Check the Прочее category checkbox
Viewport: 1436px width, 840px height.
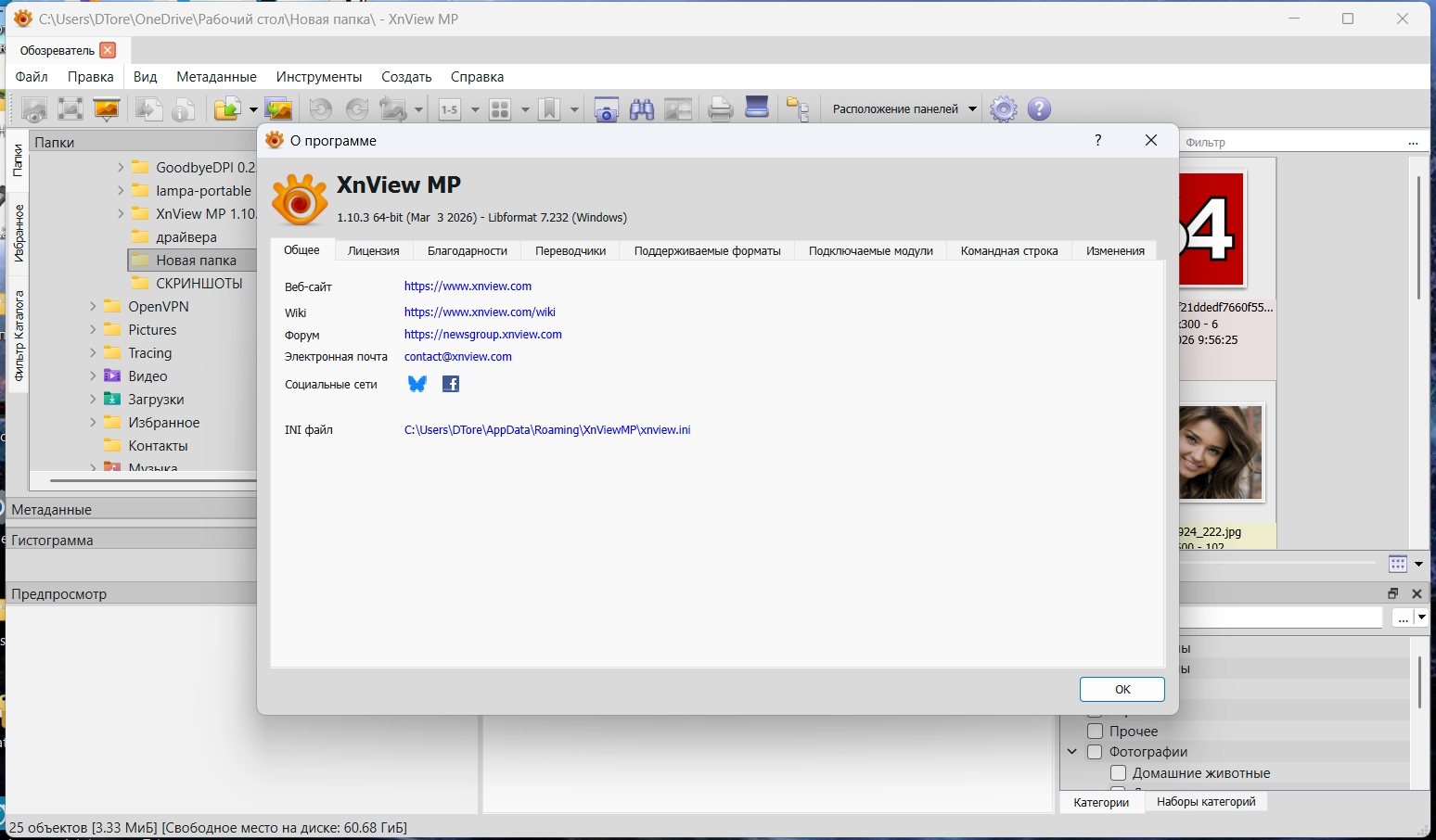coord(1095,732)
